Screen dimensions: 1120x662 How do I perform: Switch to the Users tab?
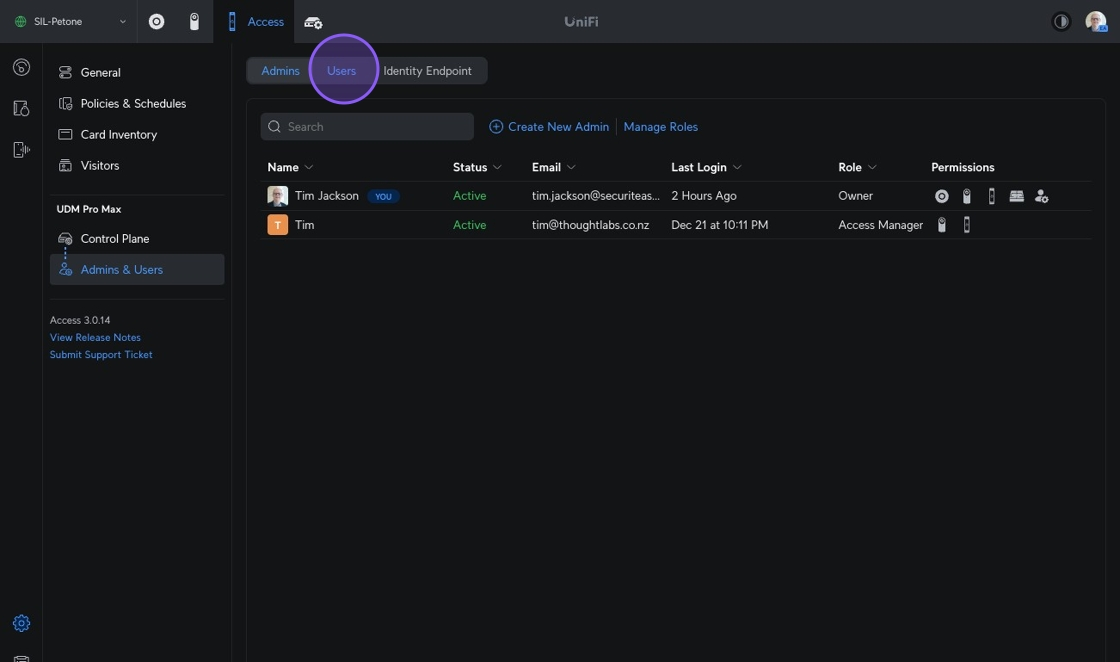coord(341,71)
